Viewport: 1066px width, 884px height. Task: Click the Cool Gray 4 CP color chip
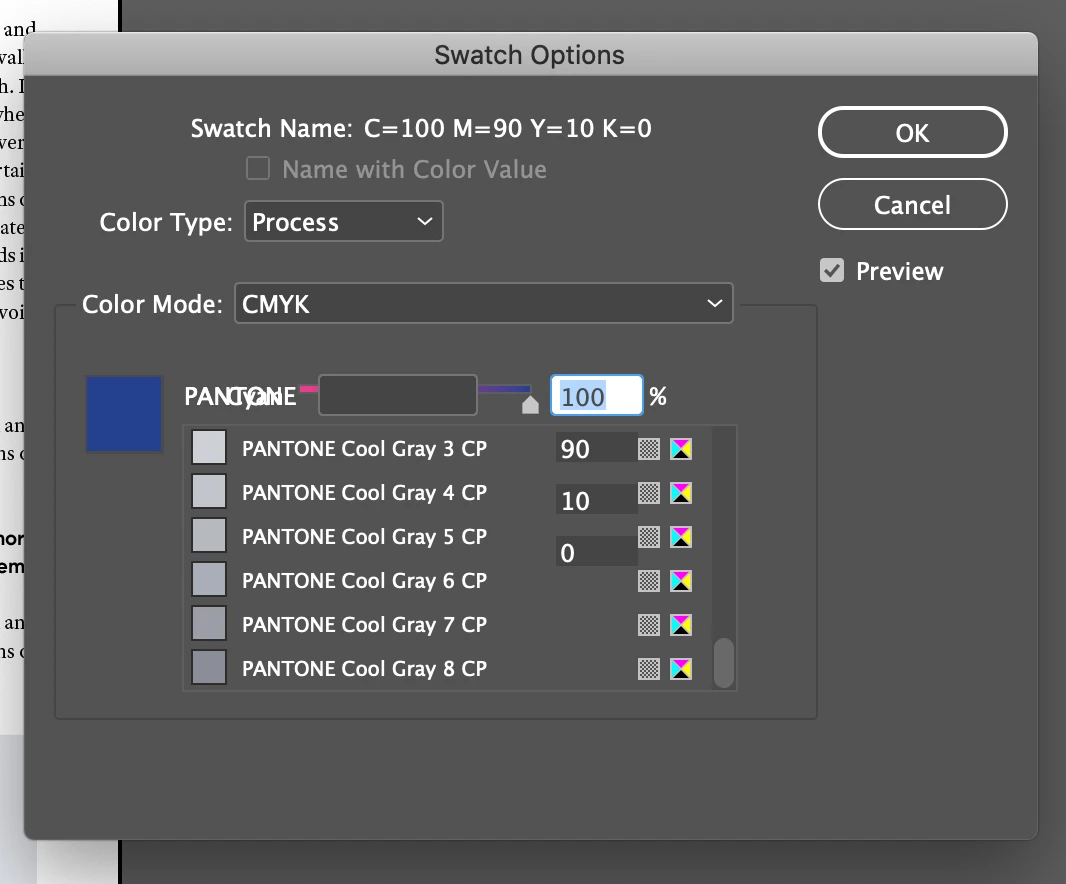209,491
